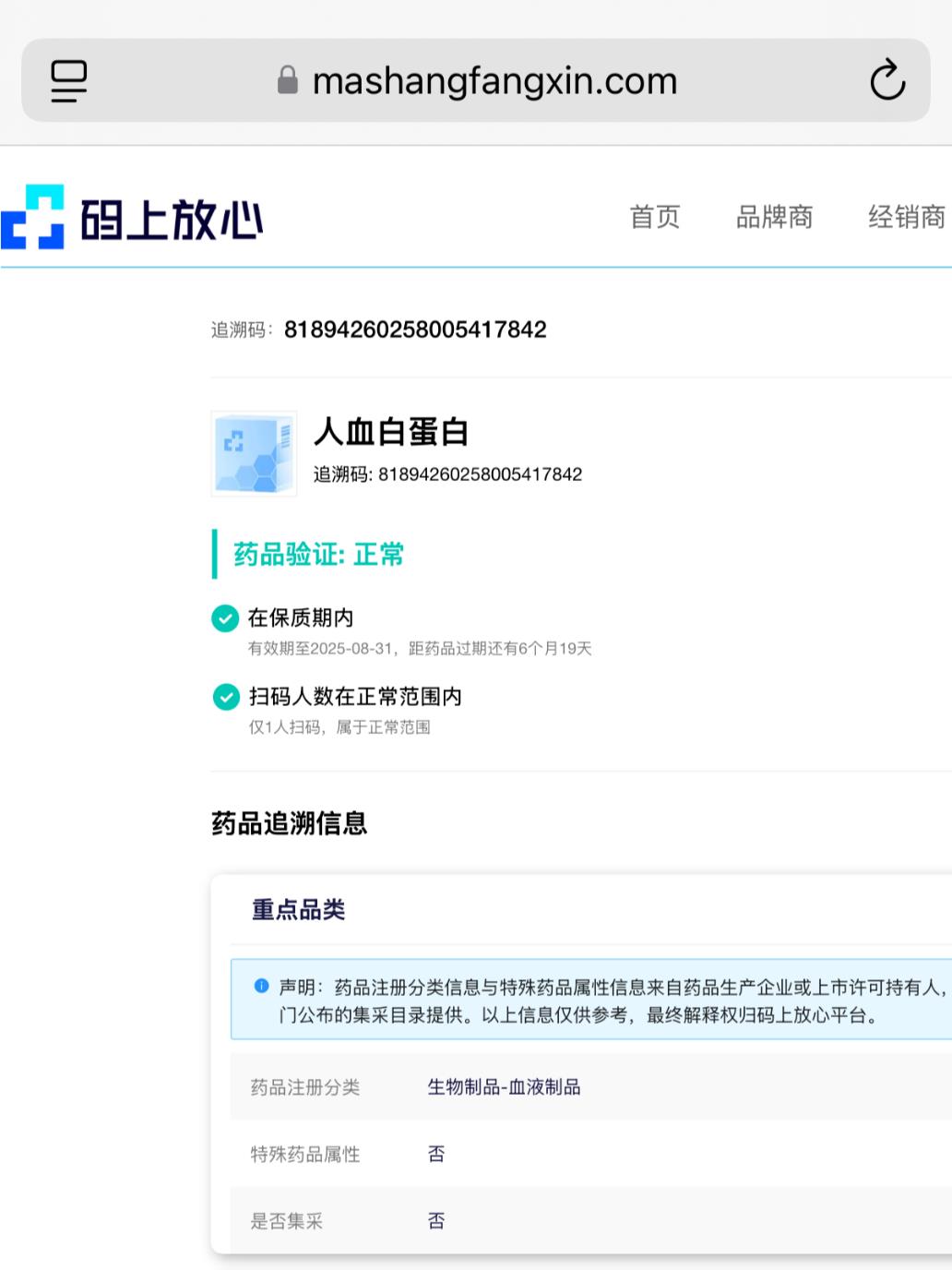Click the 药品验证: 正常 status heading
This screenshot has height=1270, width=952.
pyautogui.click(x=318, y=554)
